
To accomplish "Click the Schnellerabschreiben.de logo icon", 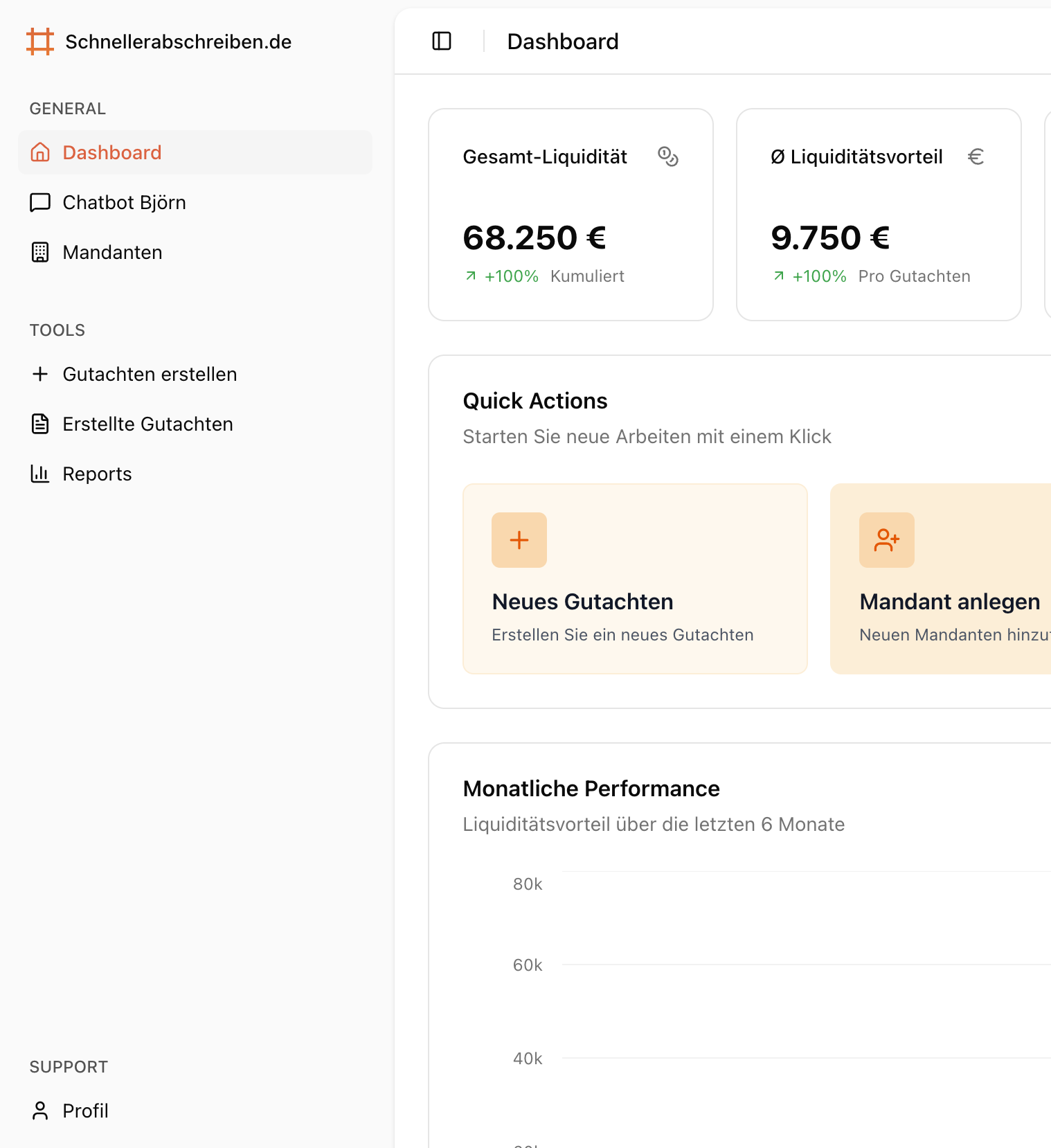I will pyautogui.click(x=40, y=42).
